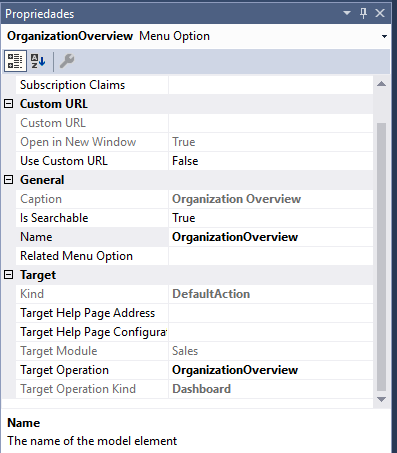
Task: Collapse the Target category
Action: 8,275
